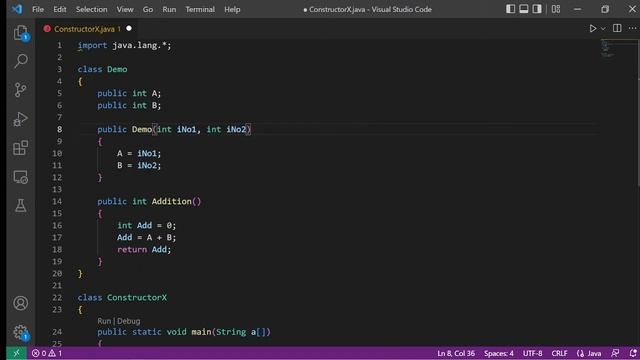Click Ln 8, Col 36 in status bar

(456, 353)
